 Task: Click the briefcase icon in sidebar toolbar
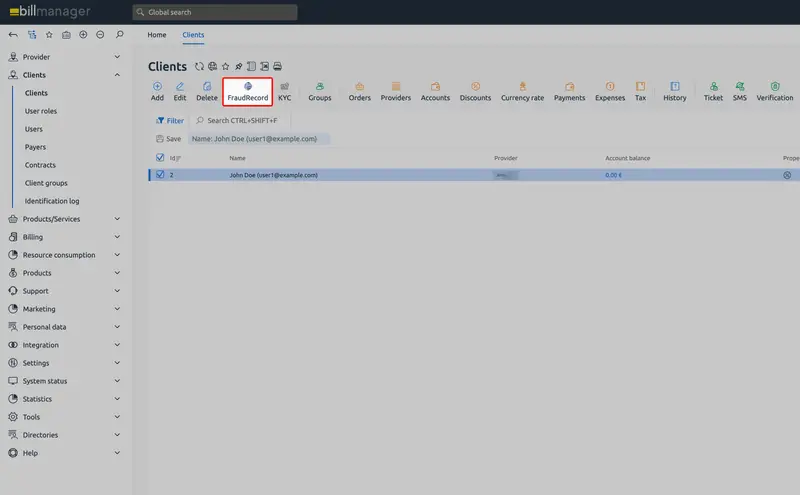pos(66,35)
